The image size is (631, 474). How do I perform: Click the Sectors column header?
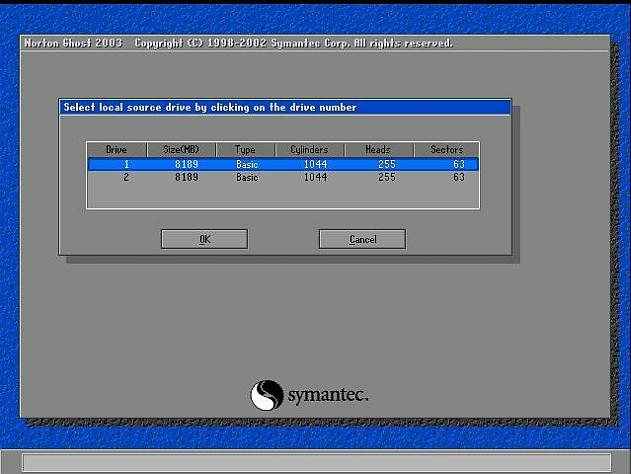pos(447,150)
